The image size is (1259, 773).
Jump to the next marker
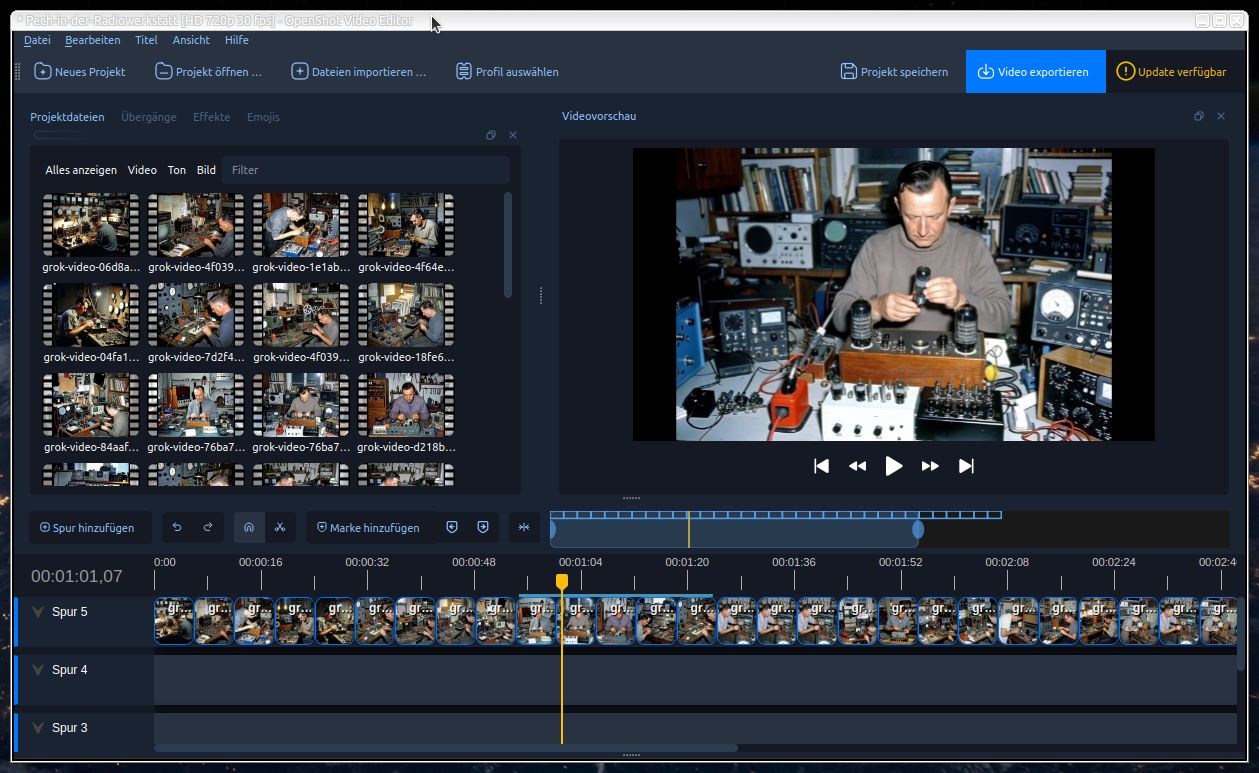(483, 527)
